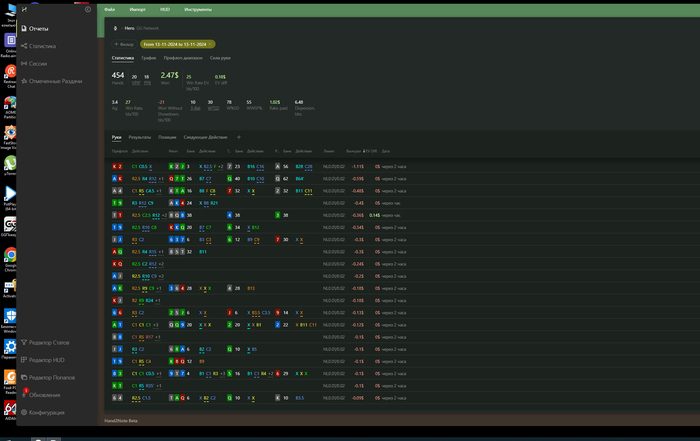Click the + Фильтр button

124,44
